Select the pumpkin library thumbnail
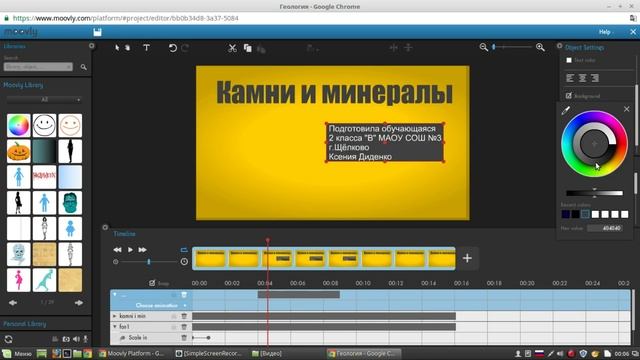 pyautogui.click(x=18, y=151)
